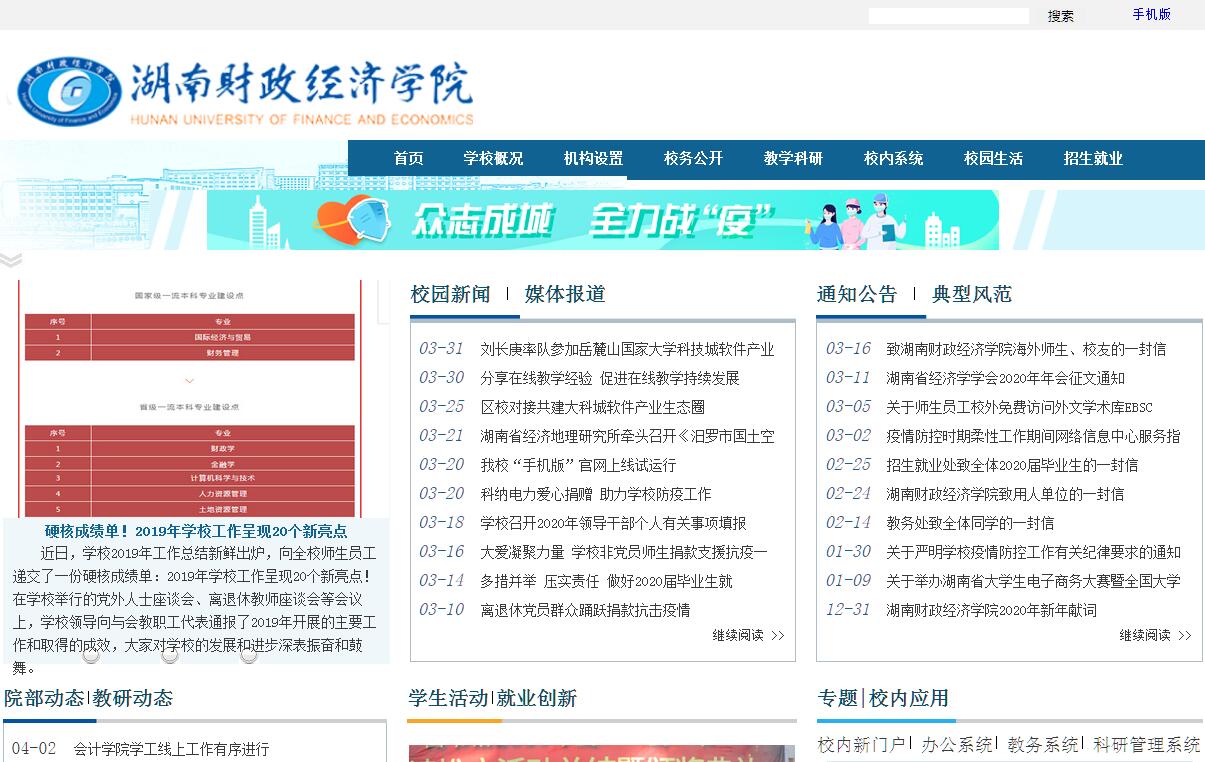Select the second carousel slide dot
The height and width of the screenshot is (762, 1205).
tap(170, 656)
